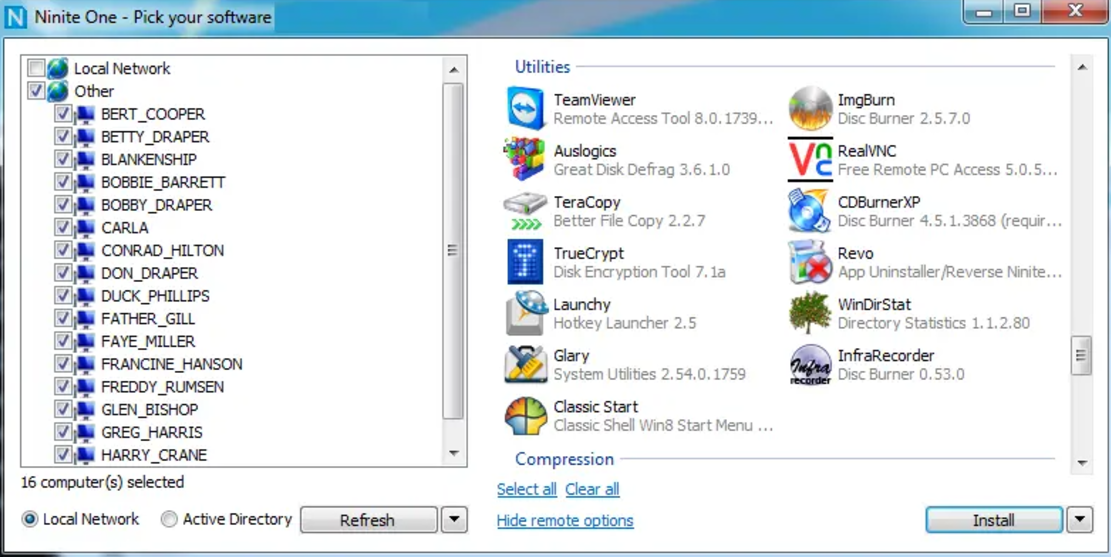The height and width of the screenshot is (557, 1111).
Task: Click software list scroll-up arrow
Action: tap(1081, 67)
